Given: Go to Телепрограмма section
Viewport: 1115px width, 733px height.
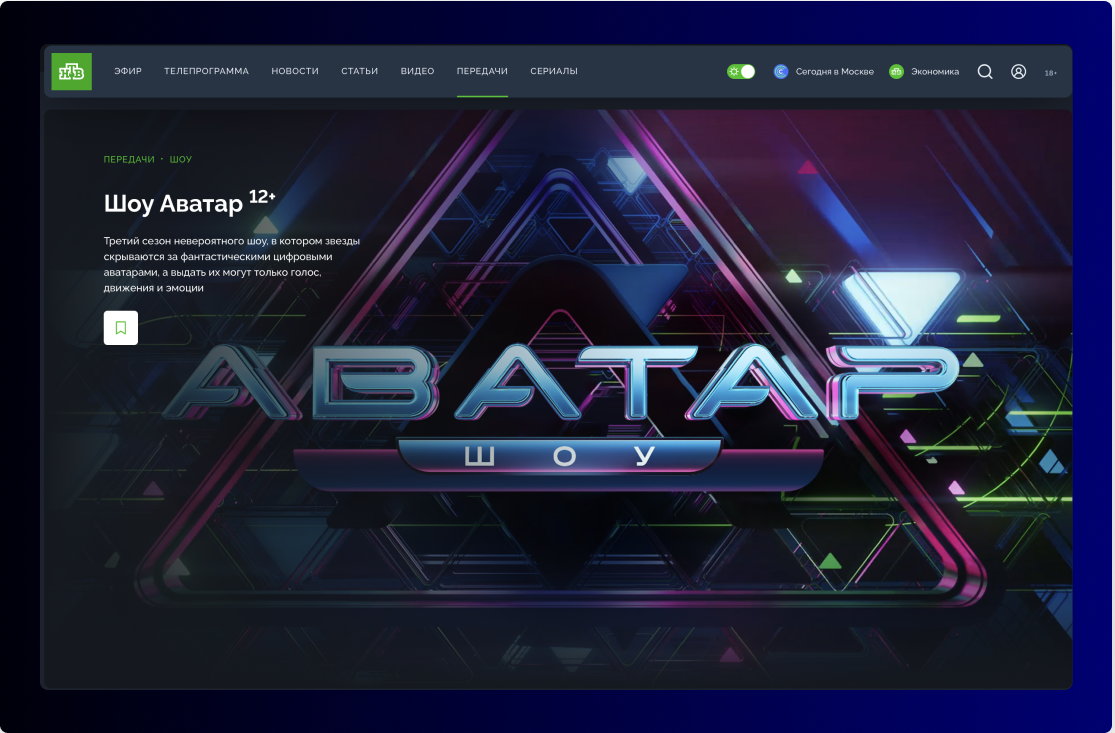Looking at the screenshot, I should [x=206, y=71].
